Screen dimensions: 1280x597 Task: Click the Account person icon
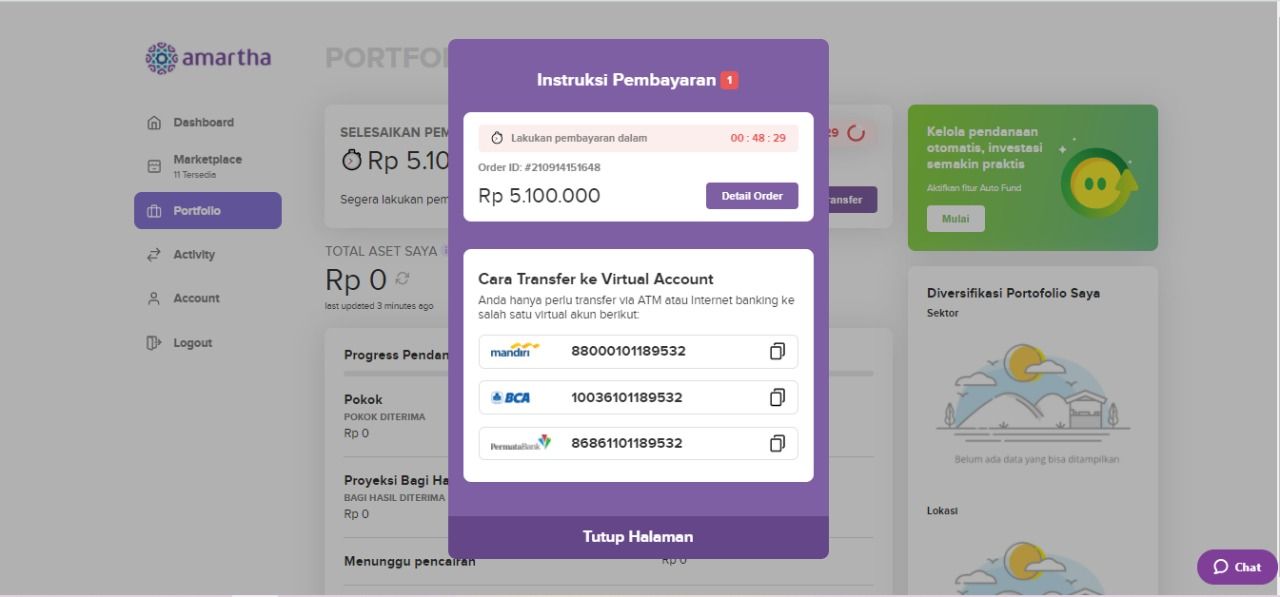pyautogui.click(x=154, y=299)
